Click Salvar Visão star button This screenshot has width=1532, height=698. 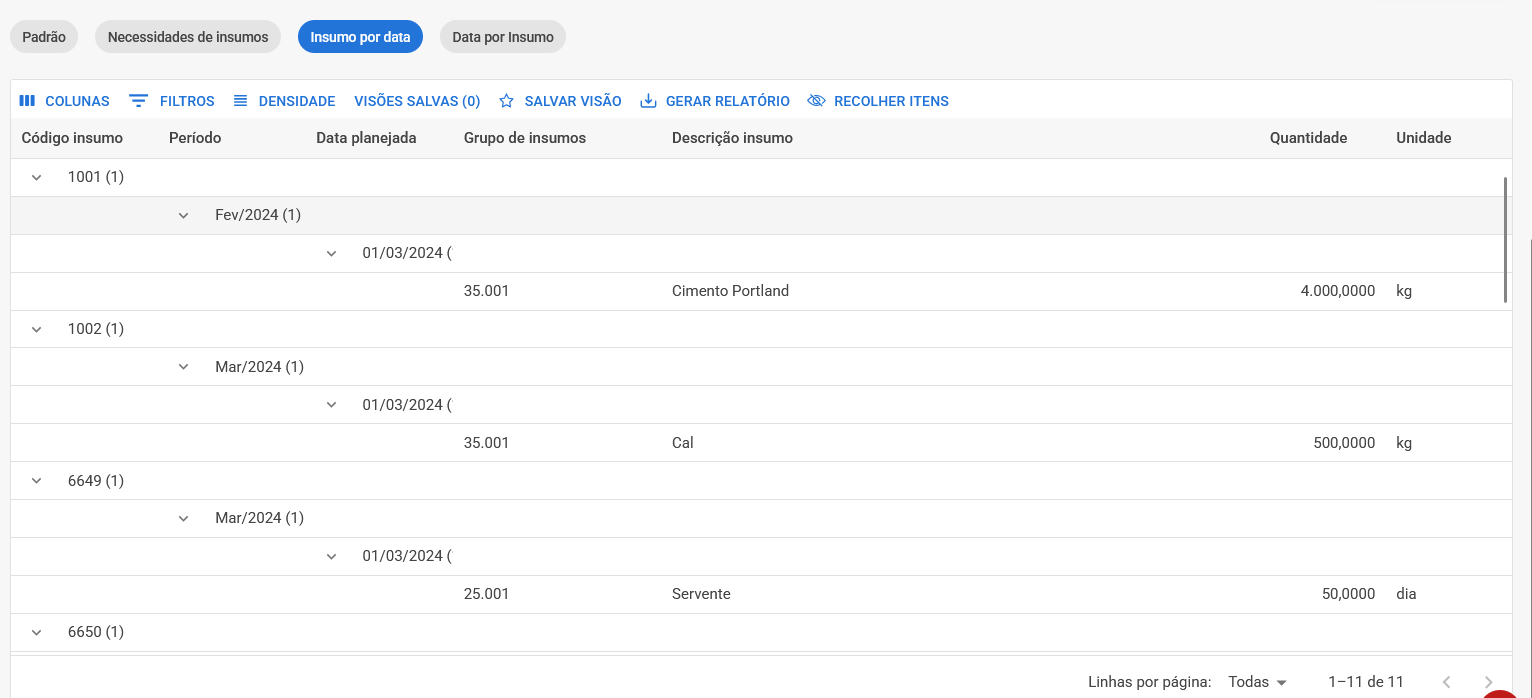pos(560,101)
